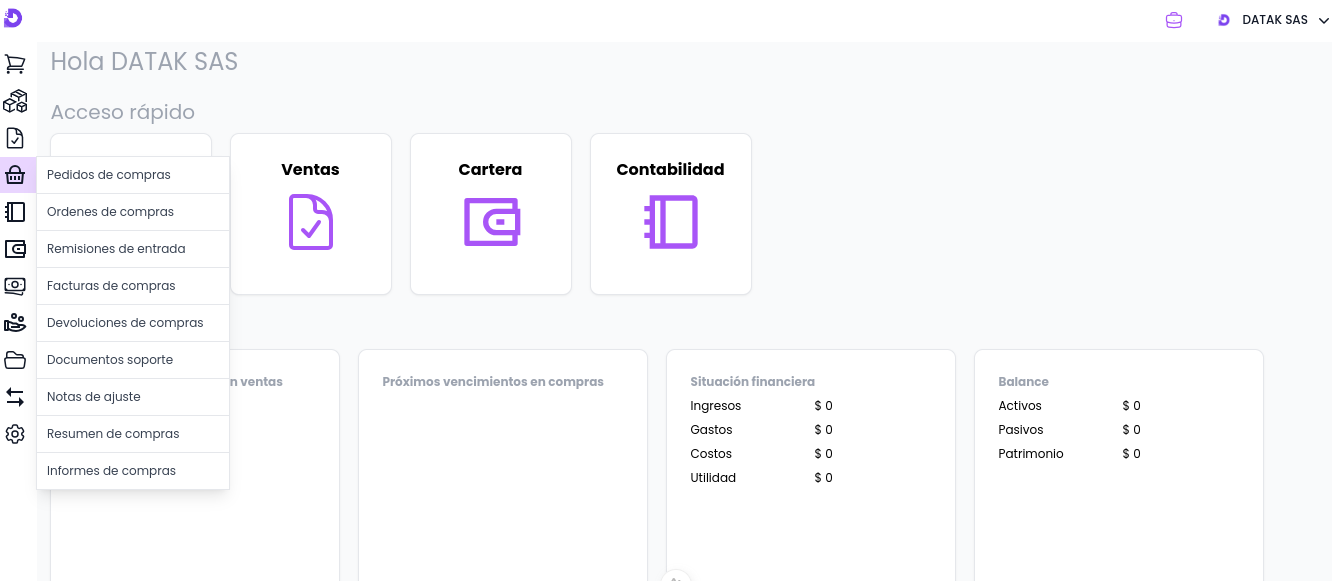Open the Ventas quick access card
Viewport: 1332px width, 581px height.
(311, 214)
